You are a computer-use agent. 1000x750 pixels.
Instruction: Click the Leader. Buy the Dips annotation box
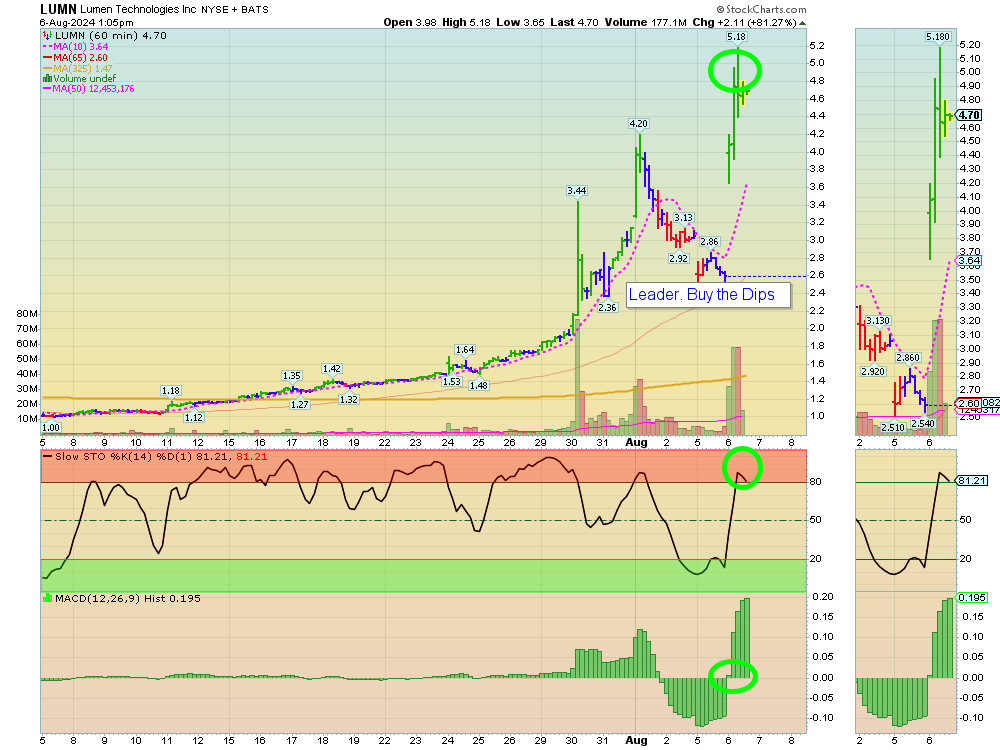[x=708, y=295]
